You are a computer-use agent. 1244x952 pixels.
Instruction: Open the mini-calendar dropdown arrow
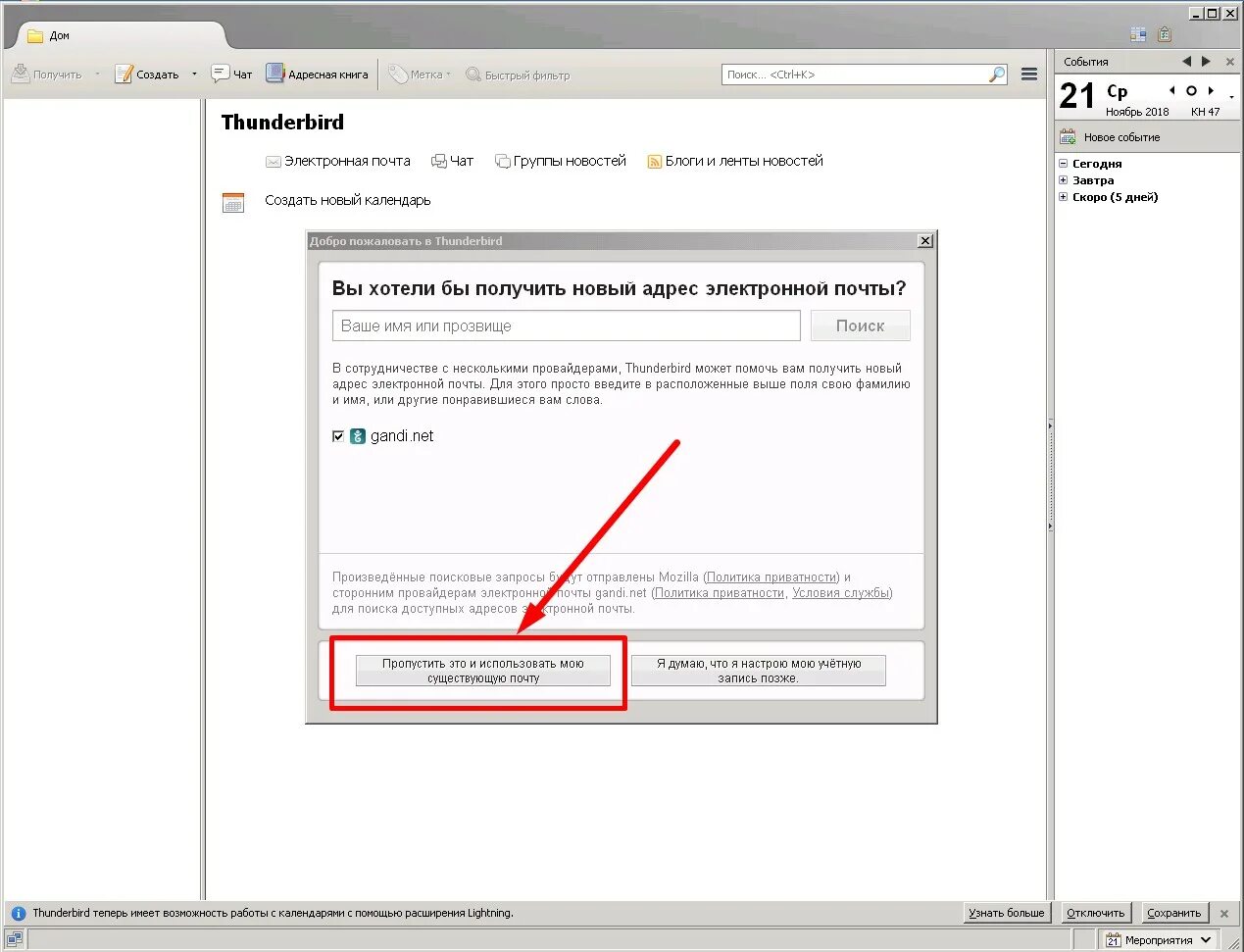point(1232,97)
